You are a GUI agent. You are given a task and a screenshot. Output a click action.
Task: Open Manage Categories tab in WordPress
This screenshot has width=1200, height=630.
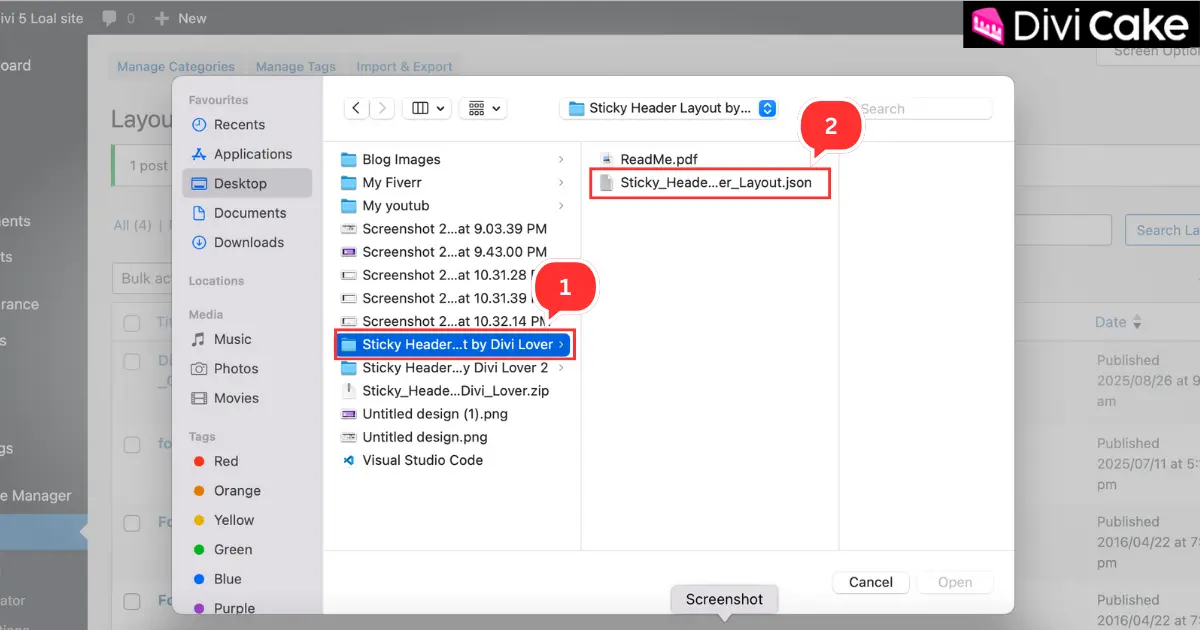176,67
